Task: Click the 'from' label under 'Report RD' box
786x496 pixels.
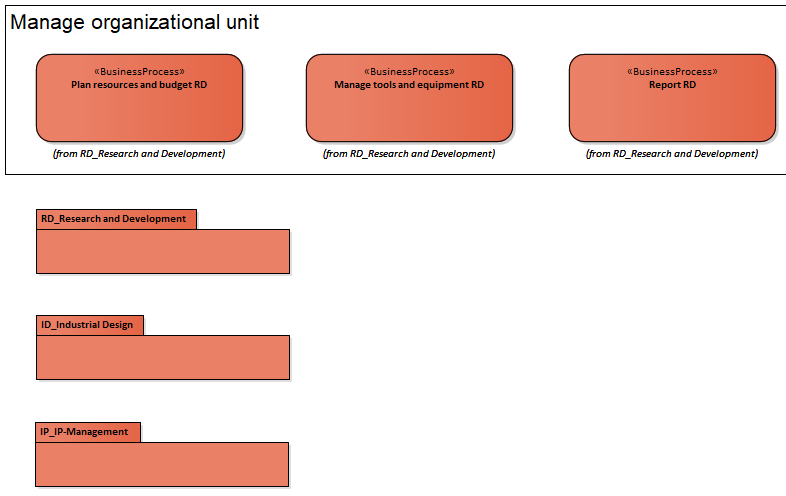Action: (x=672, y=154)
